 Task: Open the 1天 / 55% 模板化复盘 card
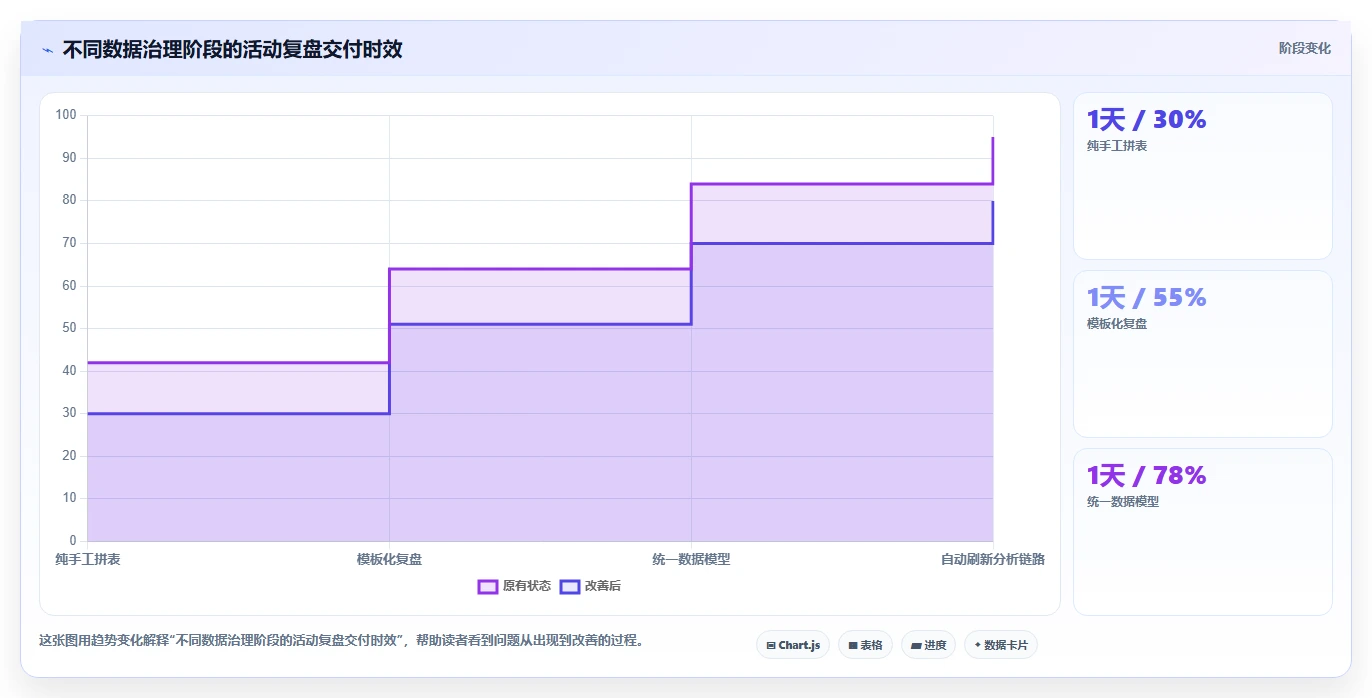(1202, 354)
